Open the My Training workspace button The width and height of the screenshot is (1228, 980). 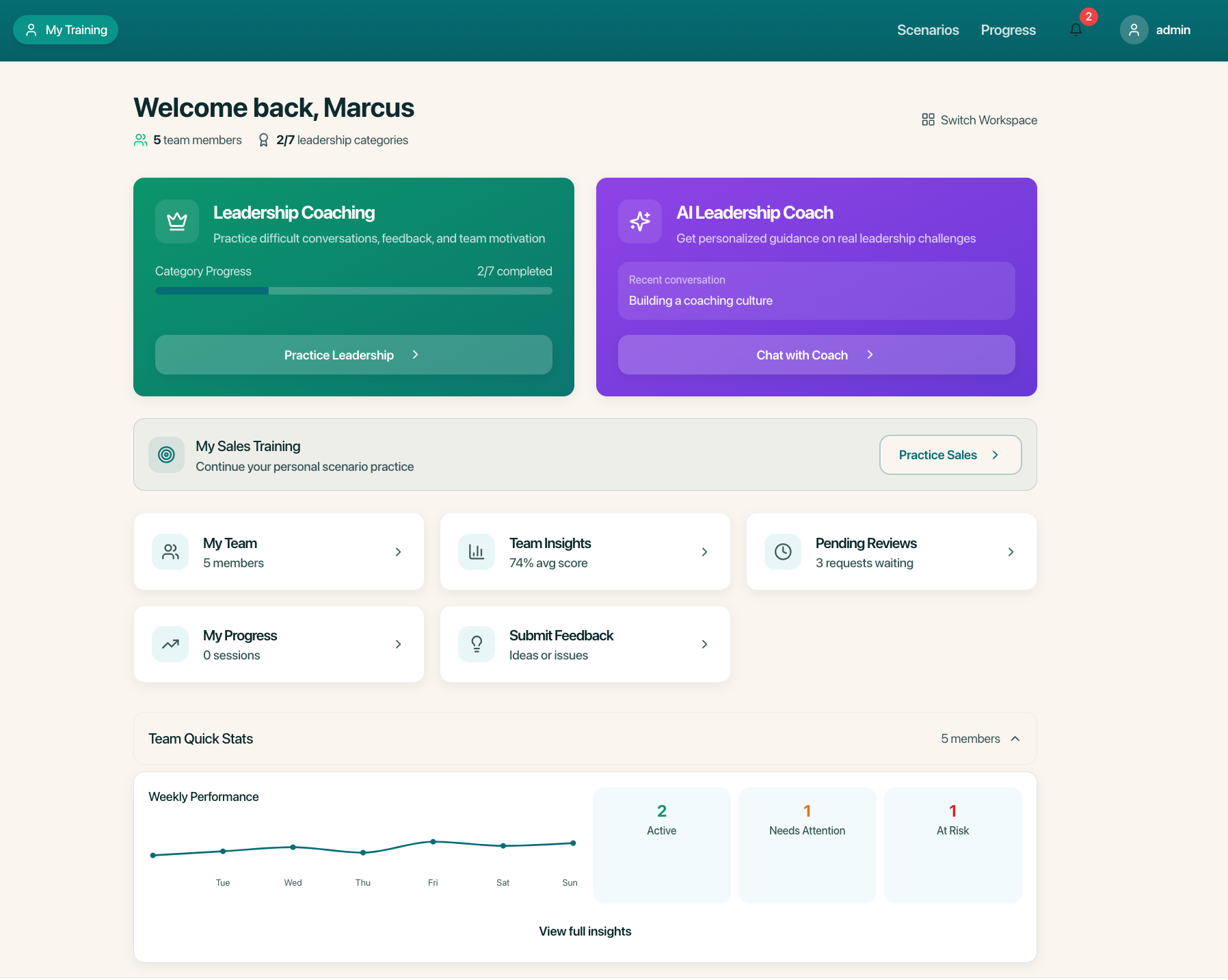pyautogui.click(x=66, y=29)
